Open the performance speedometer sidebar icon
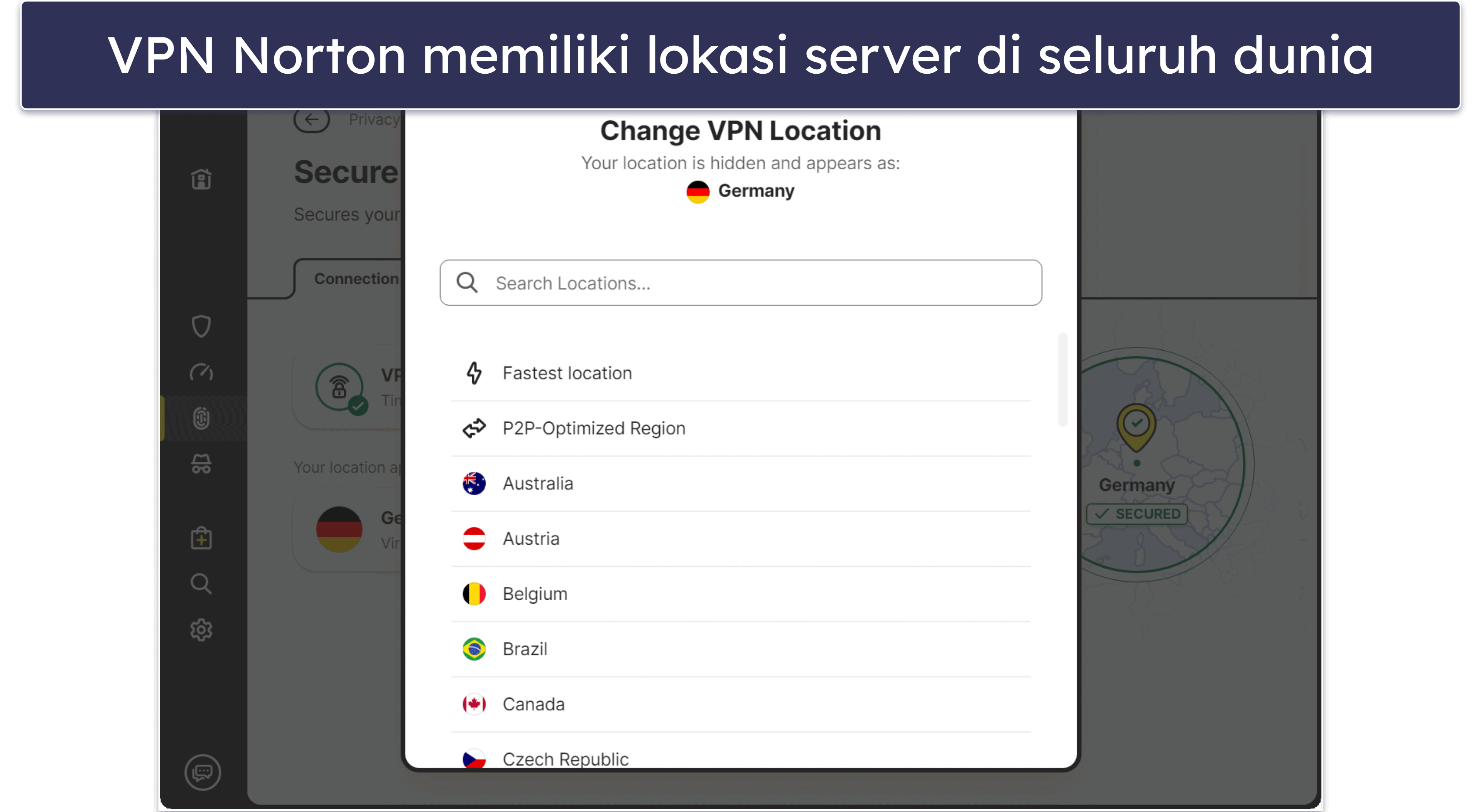 pos(201,373)
